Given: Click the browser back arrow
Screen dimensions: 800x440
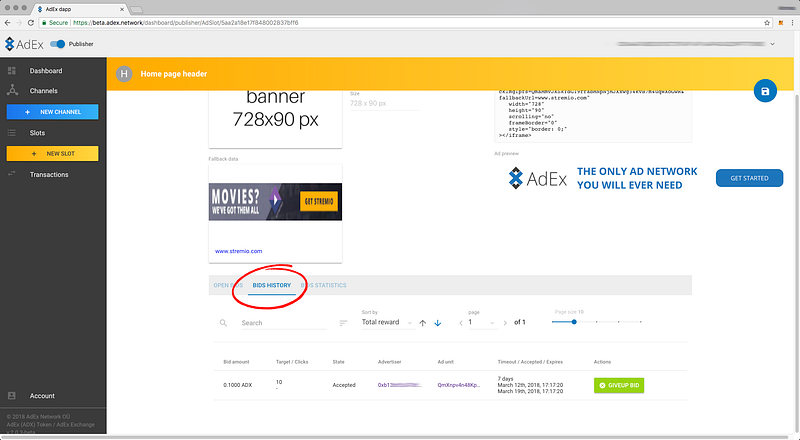Looking at the screenshot, I should [x=7, y=22].
